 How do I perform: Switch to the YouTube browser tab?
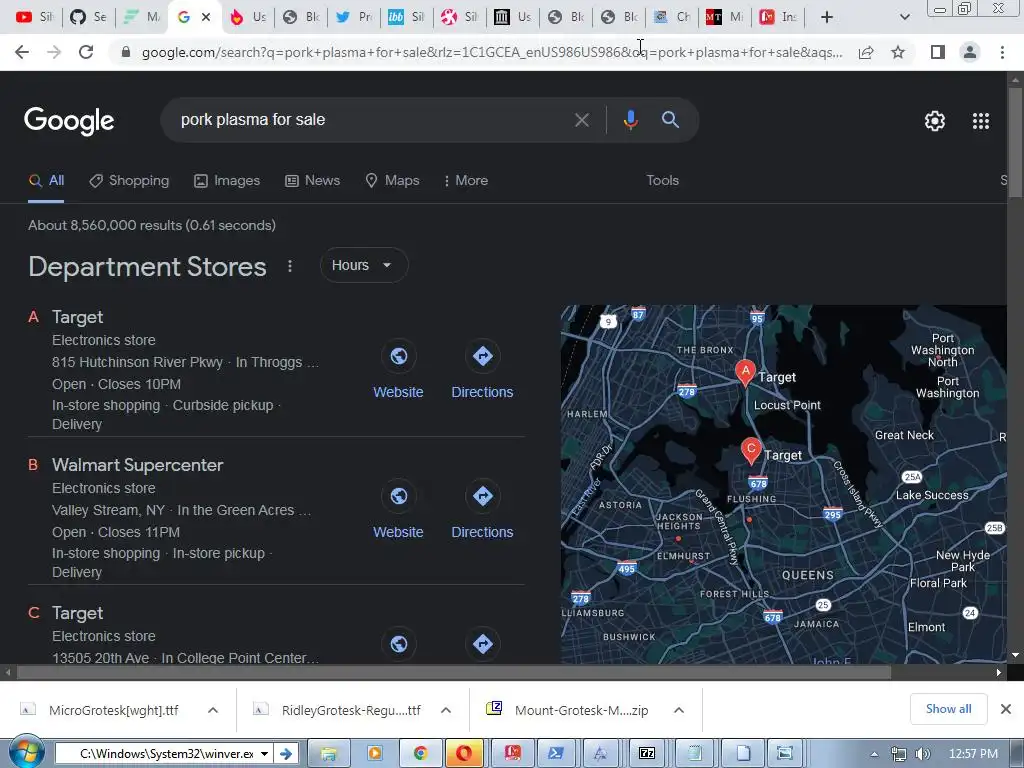pyautogui.click(x=35, y=17)
